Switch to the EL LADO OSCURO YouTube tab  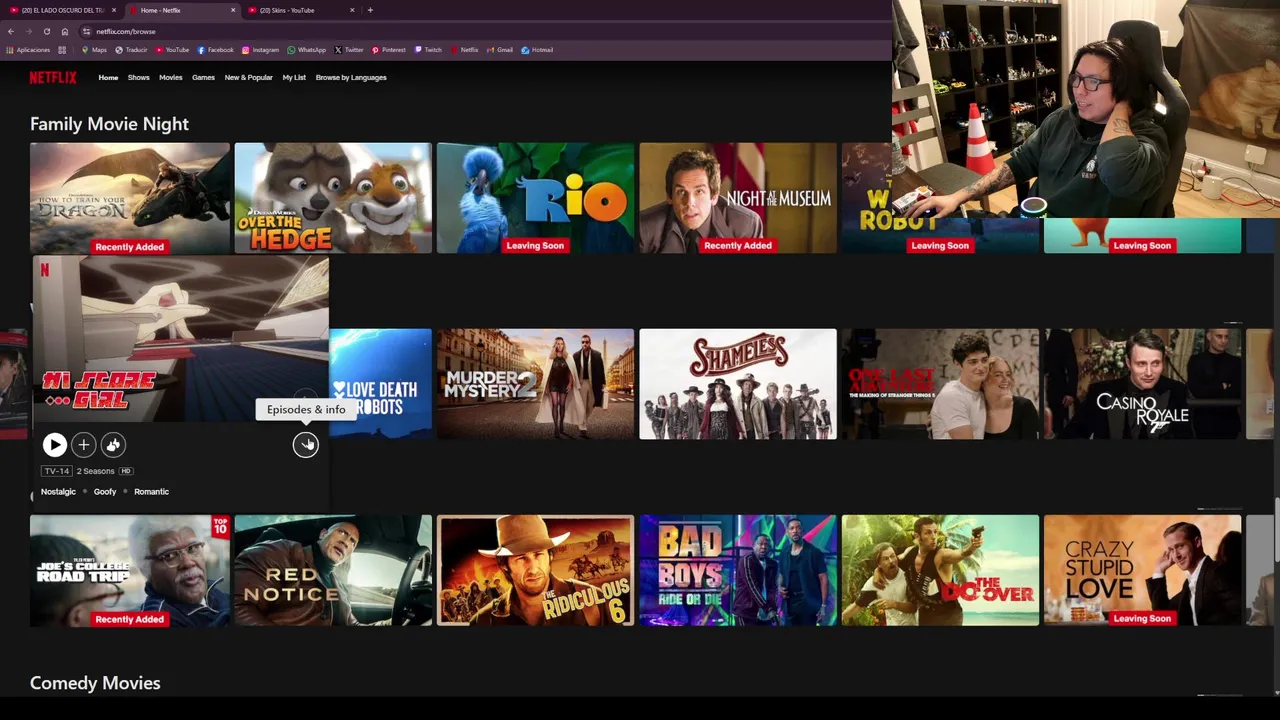pos(62,10)
